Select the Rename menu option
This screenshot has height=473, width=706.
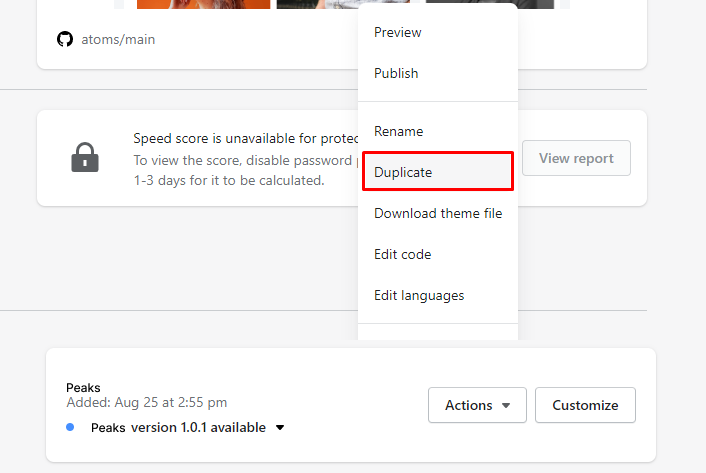click(398, 131)
